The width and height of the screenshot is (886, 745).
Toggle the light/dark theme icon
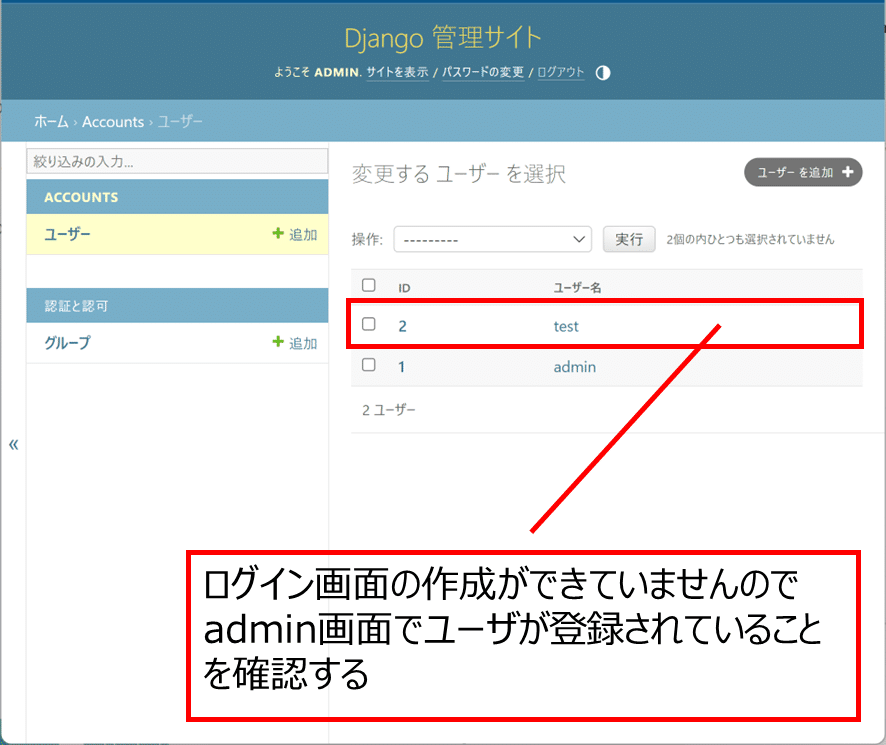click(x=603, y=73)
